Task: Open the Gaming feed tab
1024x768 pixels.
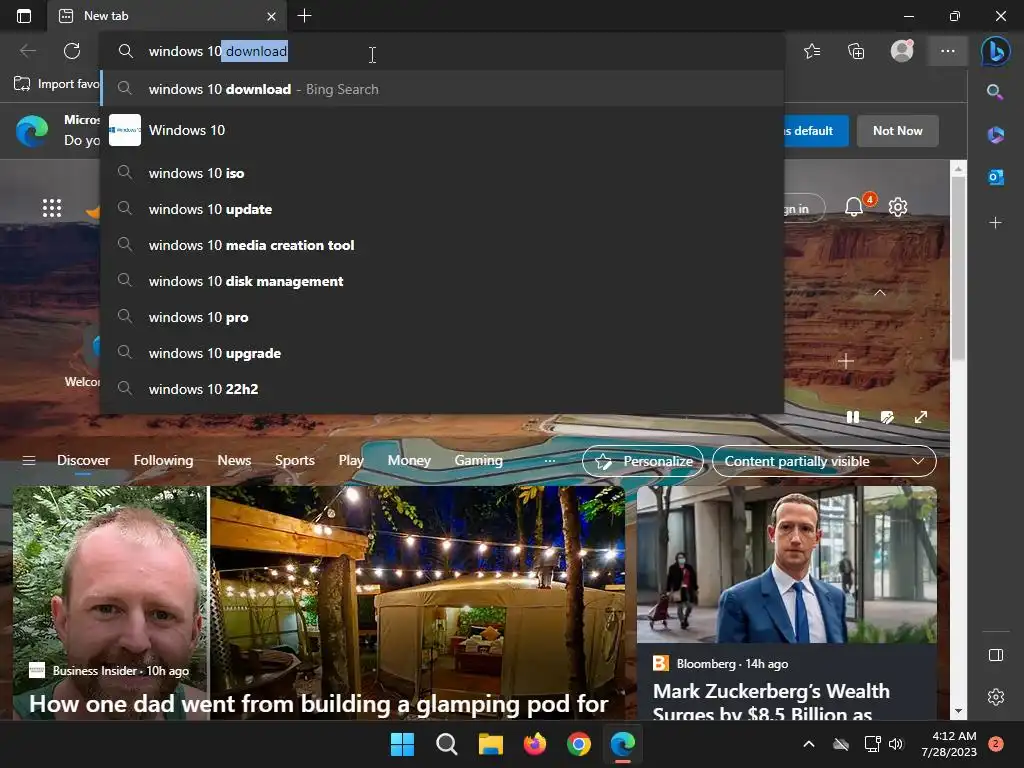Action: [x=479, y=460]
